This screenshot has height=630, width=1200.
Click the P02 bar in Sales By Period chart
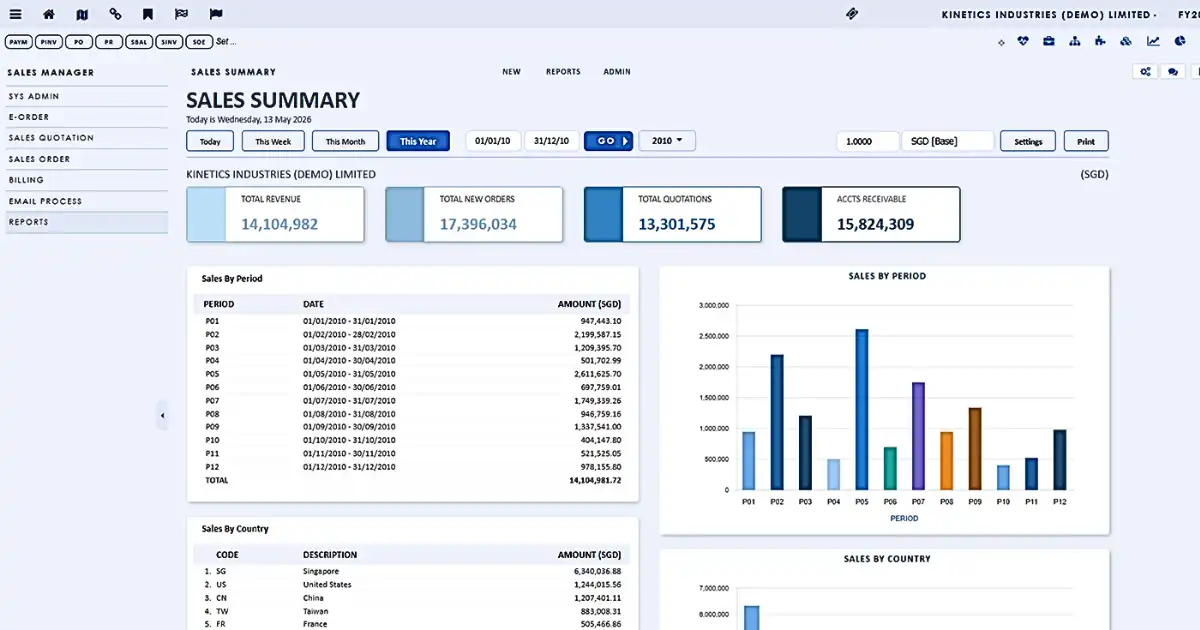pos(777,423)
